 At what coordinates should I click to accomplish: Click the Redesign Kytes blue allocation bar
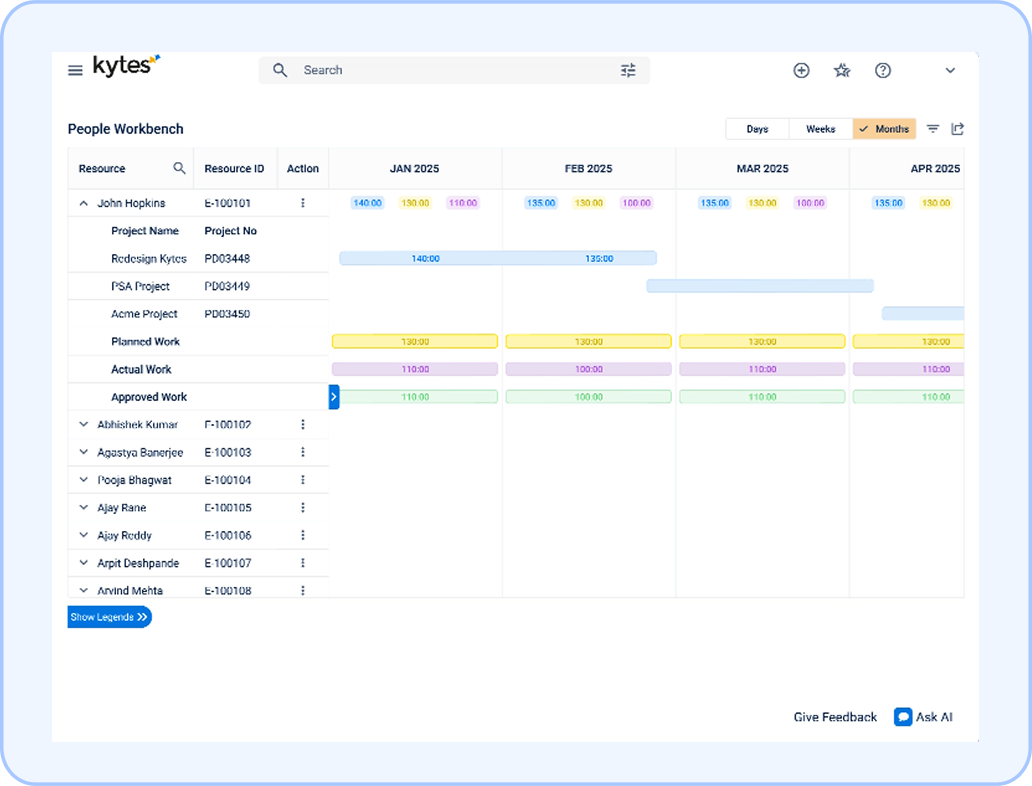[498, 258]
